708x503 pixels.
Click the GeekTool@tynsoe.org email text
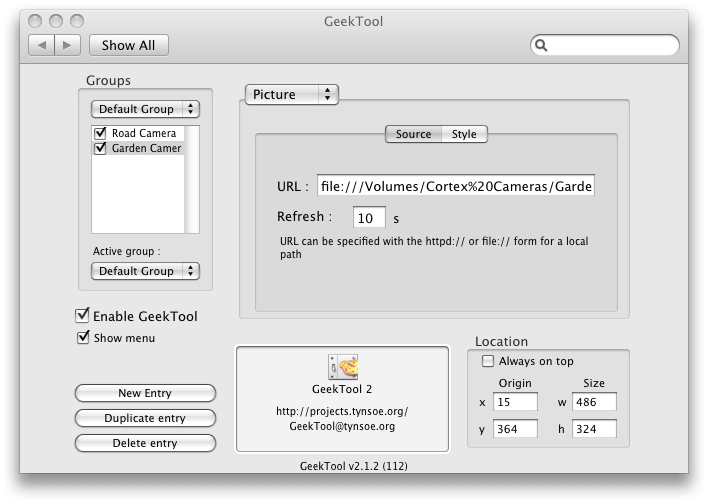click(342, 426)
